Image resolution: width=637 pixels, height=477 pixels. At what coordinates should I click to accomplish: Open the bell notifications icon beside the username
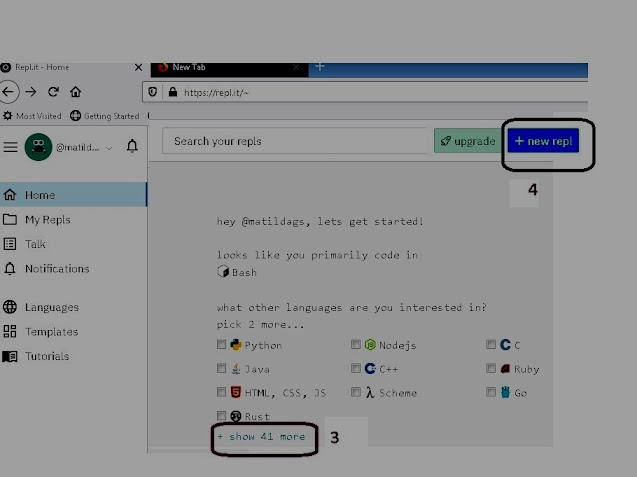[x=132, y=146]
